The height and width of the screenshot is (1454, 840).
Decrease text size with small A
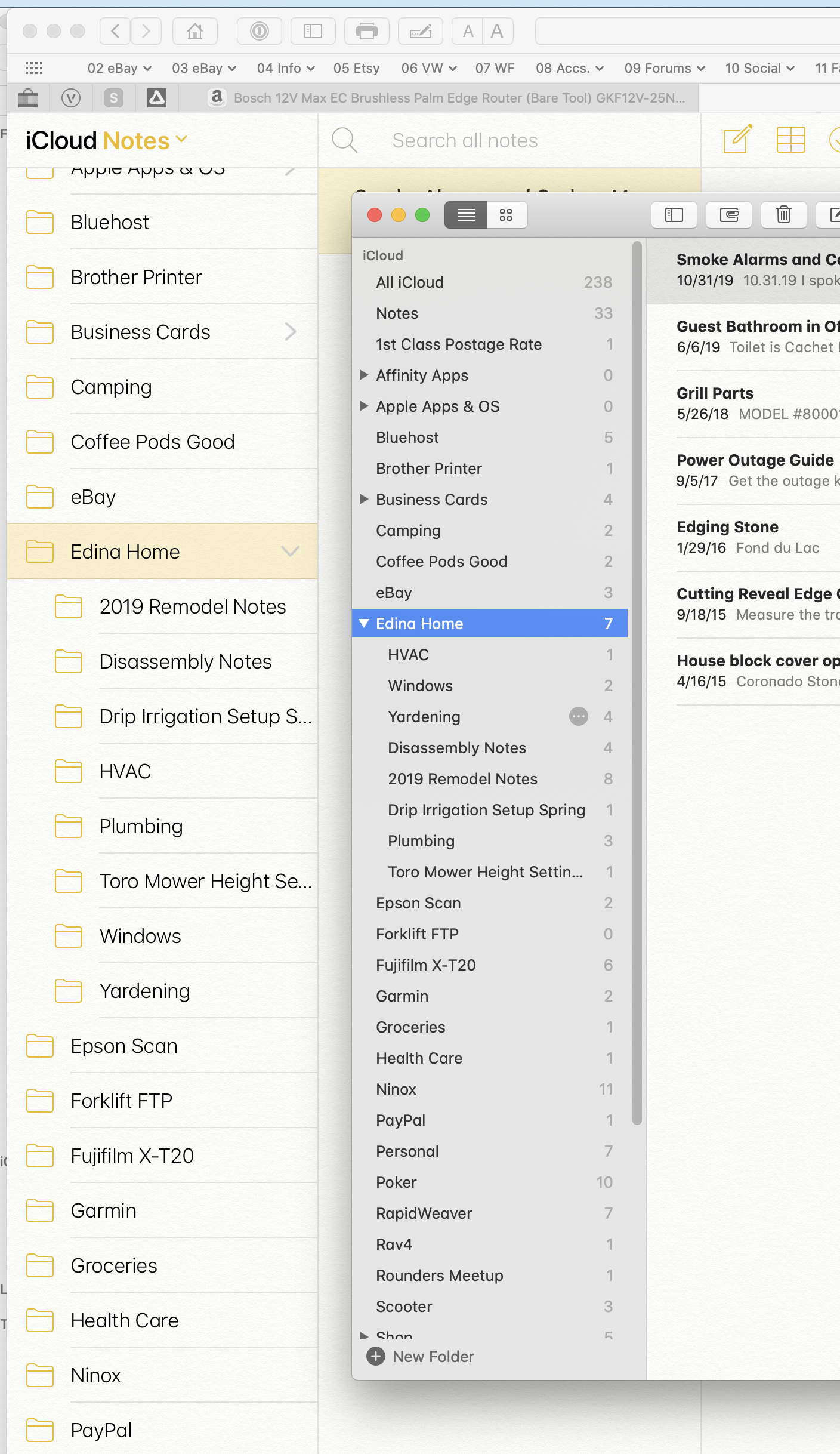point(468,31)
